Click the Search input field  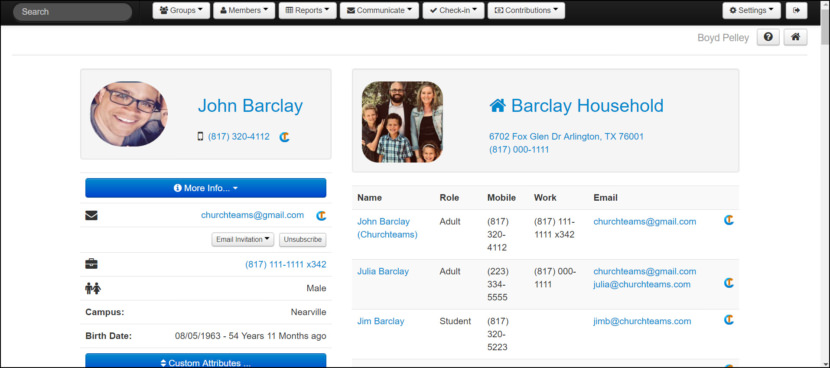tap(73, 12)
